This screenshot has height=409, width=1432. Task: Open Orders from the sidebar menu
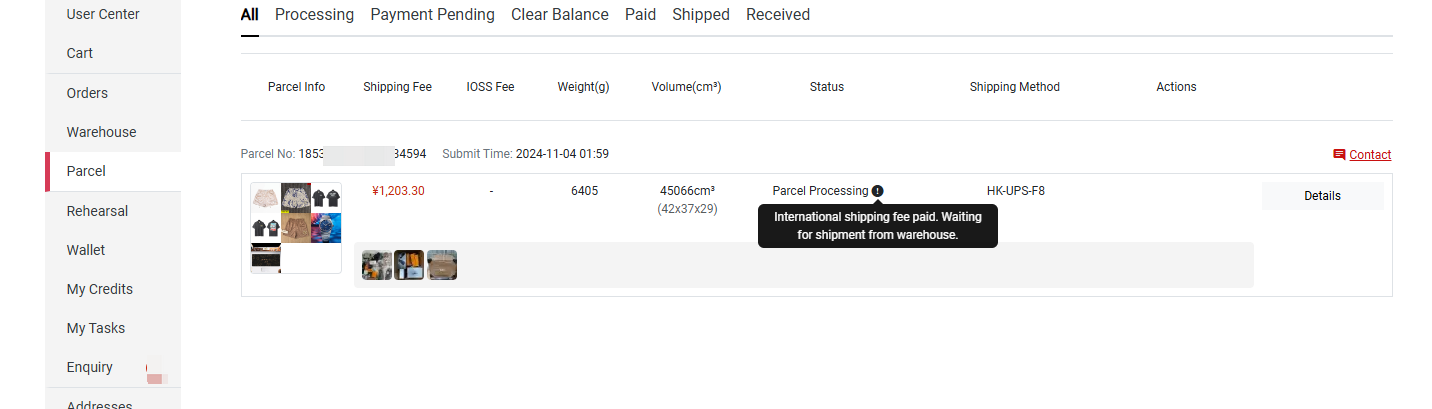pos(87,93)
